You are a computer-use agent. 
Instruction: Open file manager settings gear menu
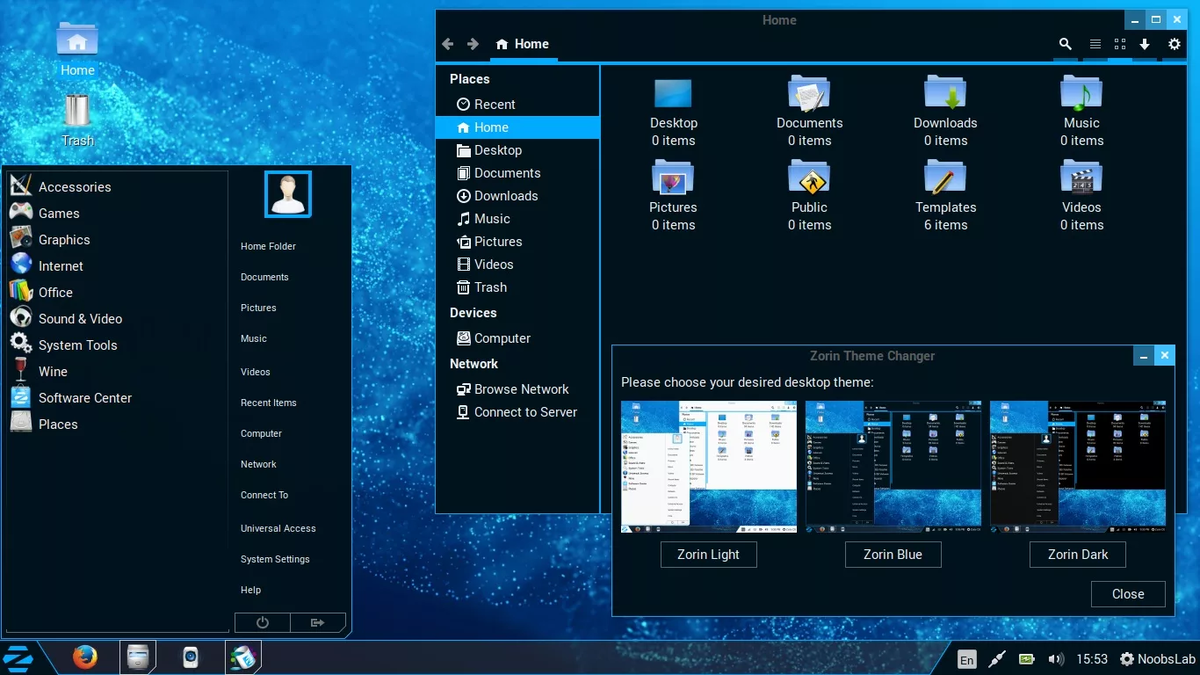[1174, 44]
